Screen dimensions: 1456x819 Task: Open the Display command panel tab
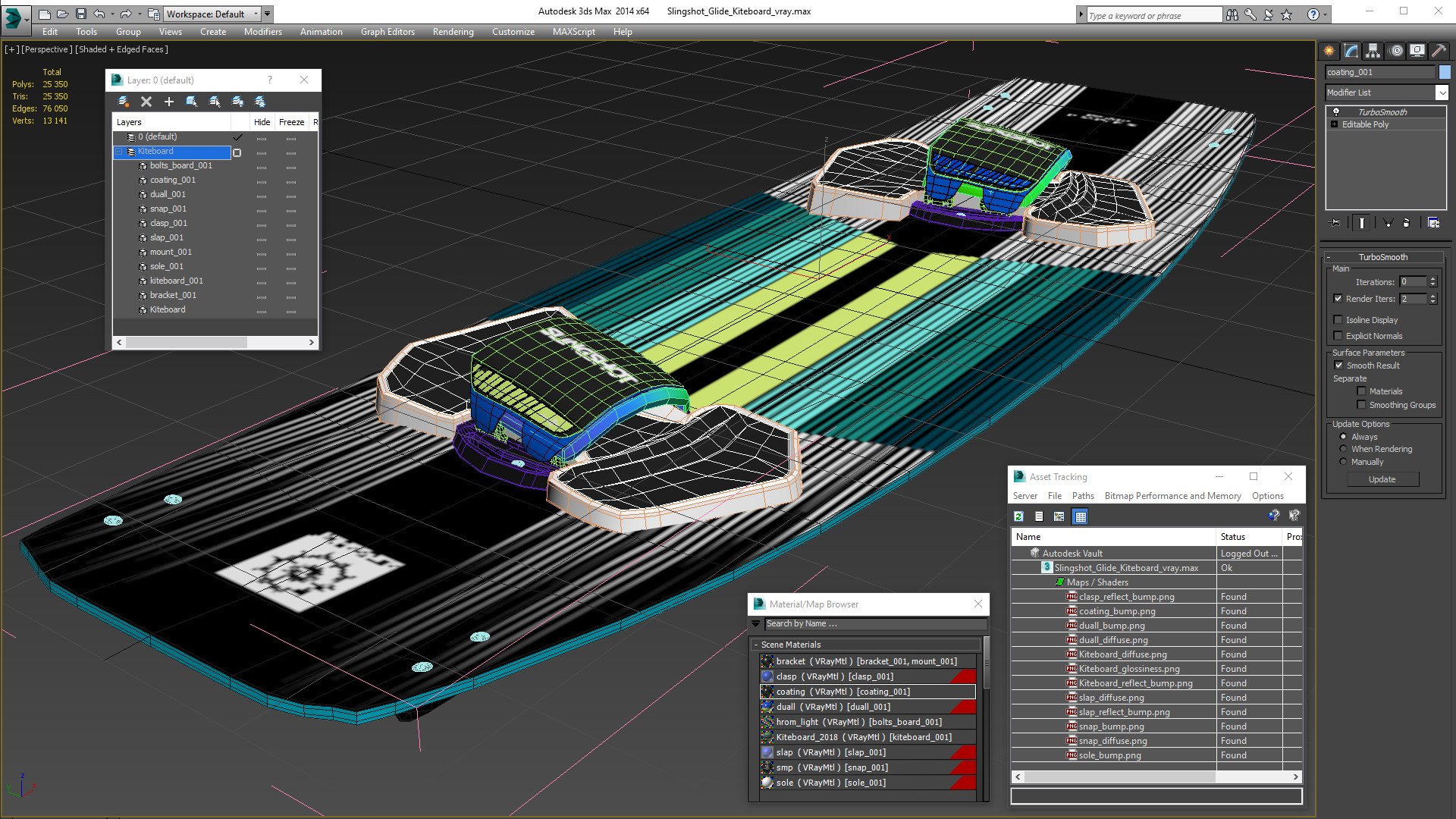point(1417,51)
